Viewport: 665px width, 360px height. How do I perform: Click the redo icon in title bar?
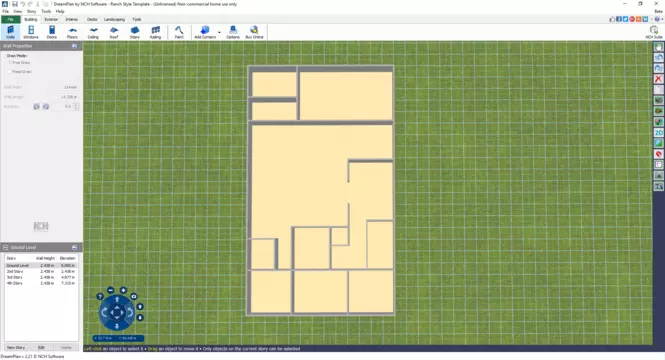click(x=30, y=4)
